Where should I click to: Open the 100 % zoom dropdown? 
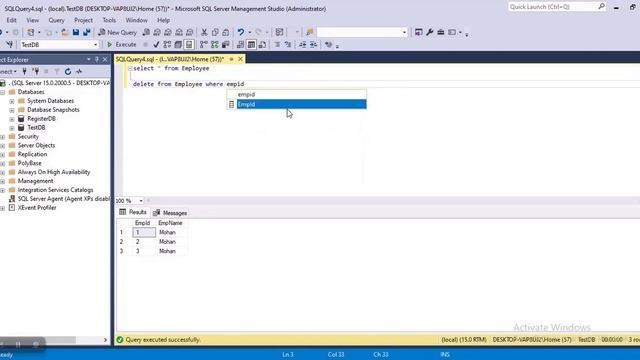141,201
